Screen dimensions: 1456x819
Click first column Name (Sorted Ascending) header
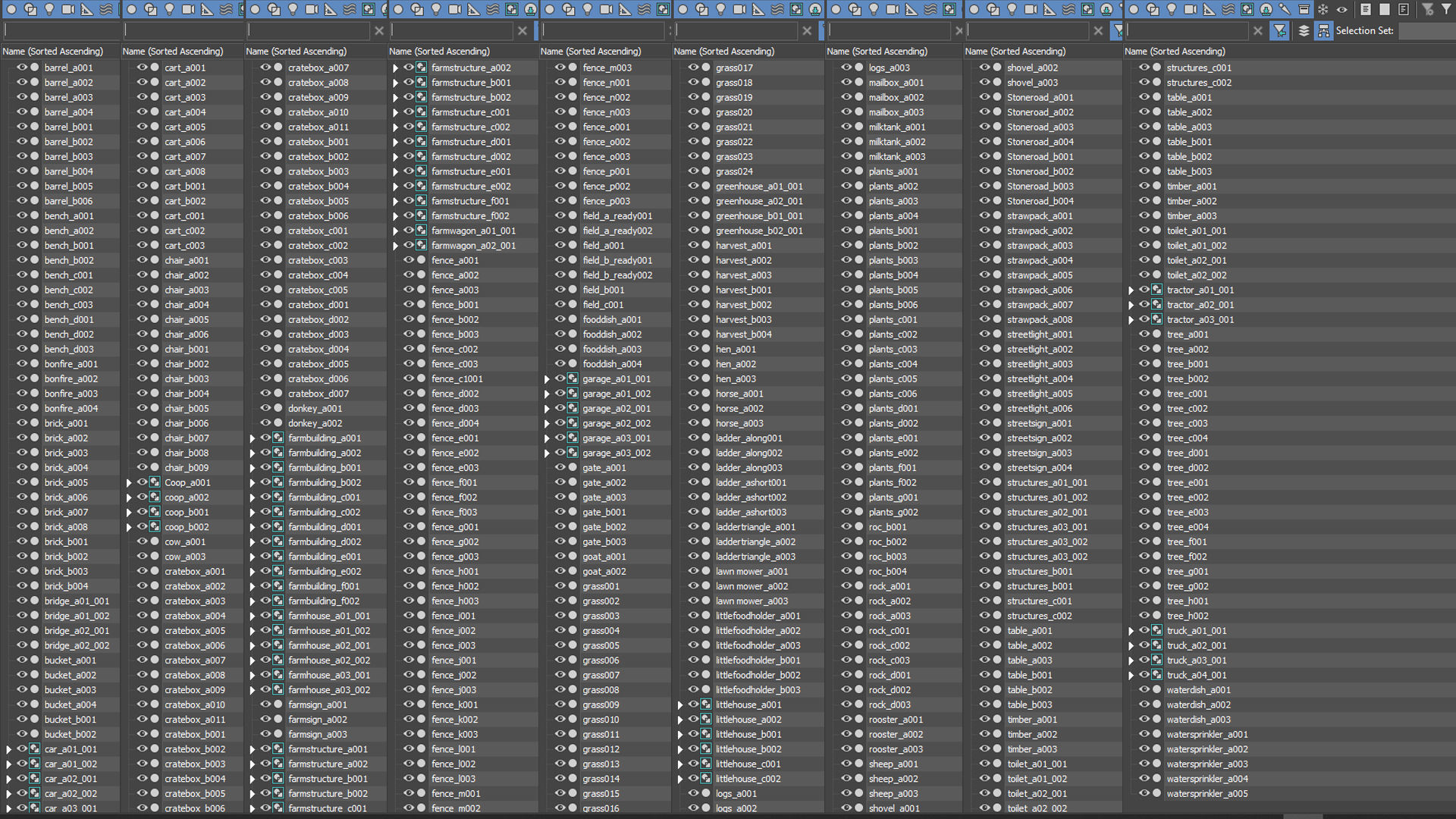[53, 52]
